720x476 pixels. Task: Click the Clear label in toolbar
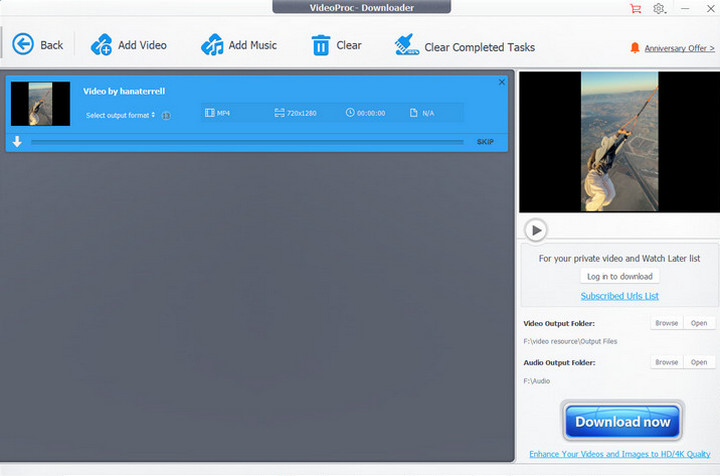(x=349, y=45)
